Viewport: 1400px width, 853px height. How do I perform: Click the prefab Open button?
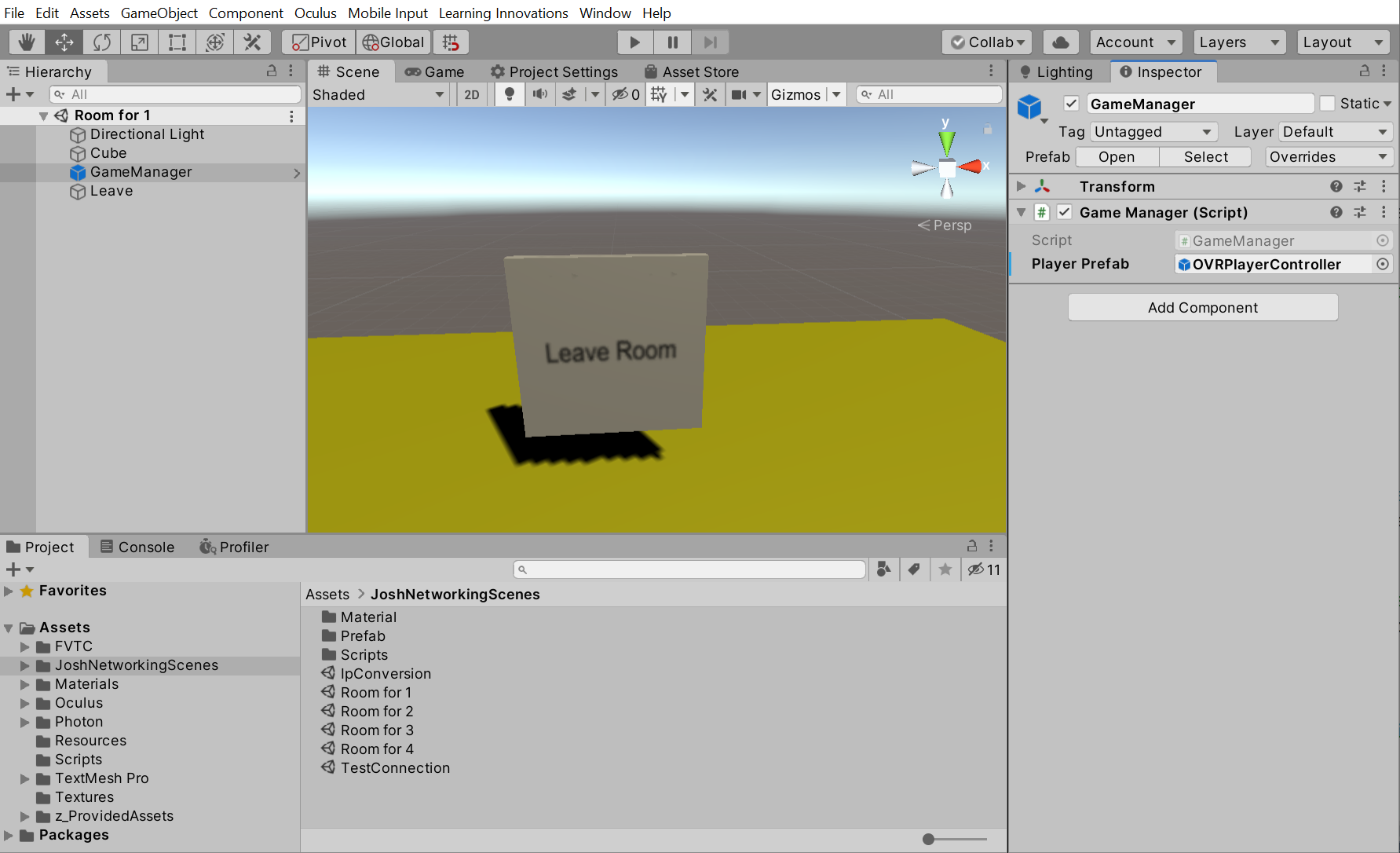click(x=1117, y=156)
